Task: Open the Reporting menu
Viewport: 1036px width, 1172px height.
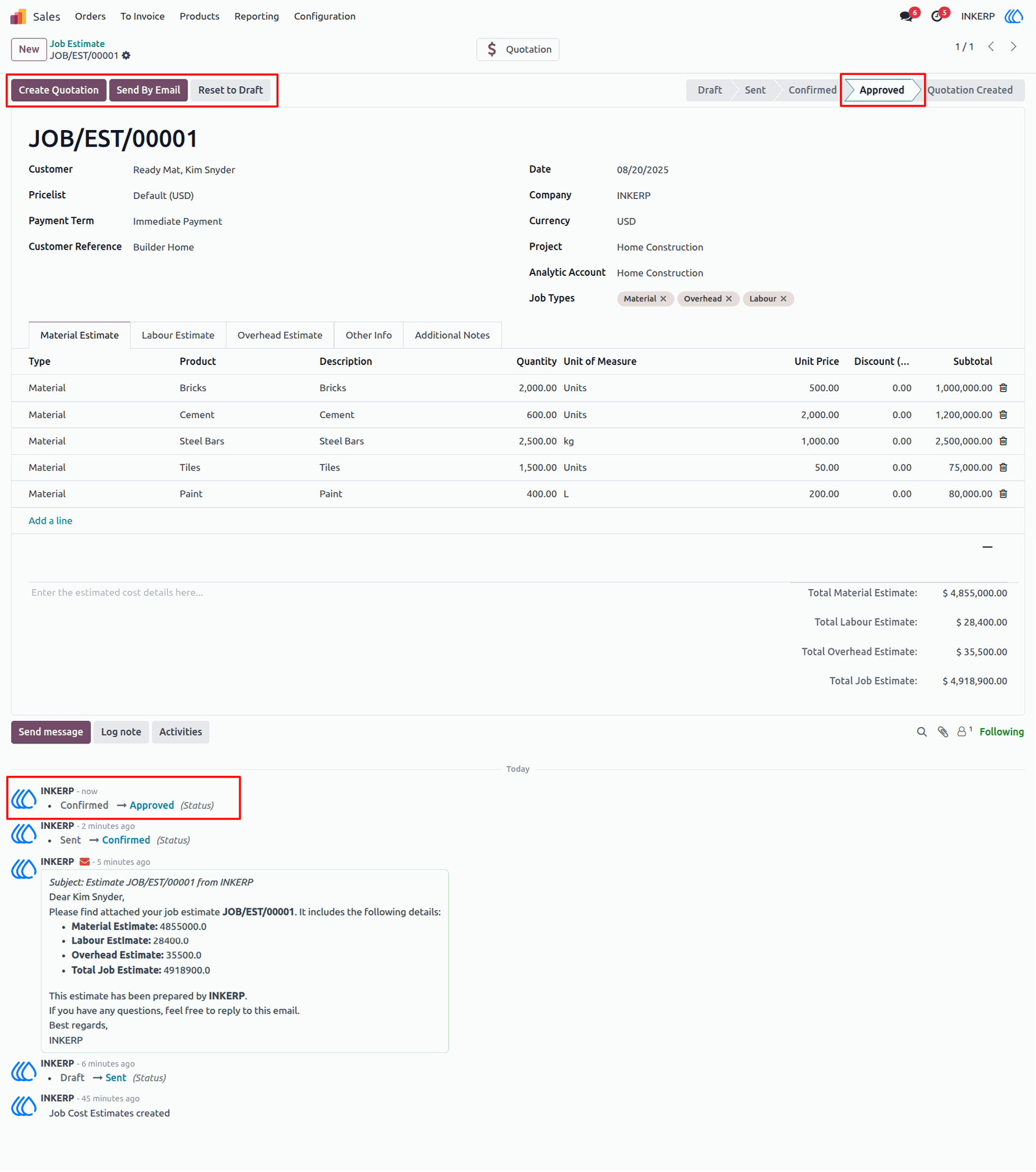Action: coord(256,16)
